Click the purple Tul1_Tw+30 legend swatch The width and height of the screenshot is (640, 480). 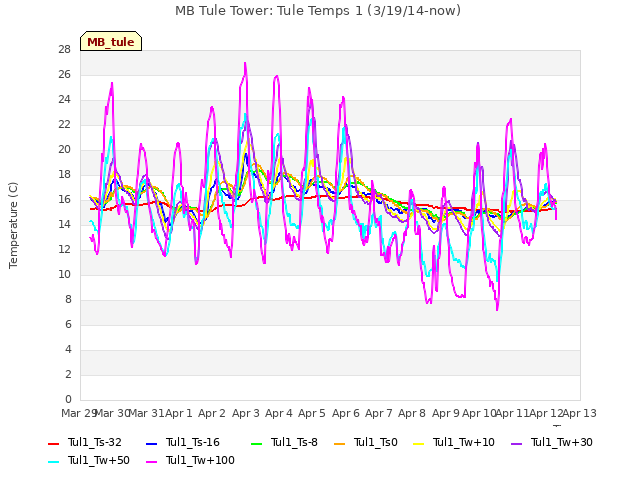click(516, 444)
